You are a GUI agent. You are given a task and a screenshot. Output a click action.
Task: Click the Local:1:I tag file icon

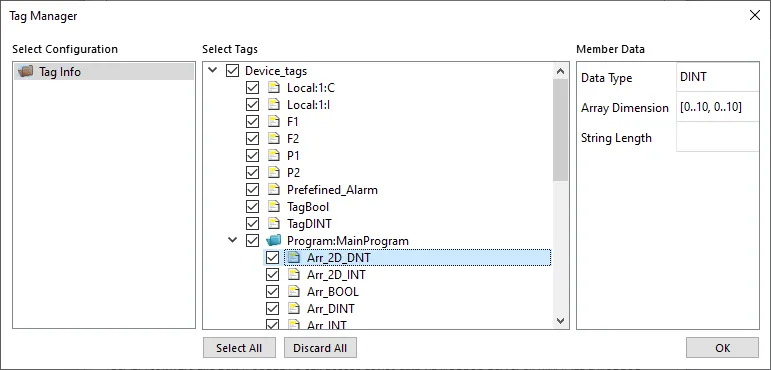click(273, 105)
